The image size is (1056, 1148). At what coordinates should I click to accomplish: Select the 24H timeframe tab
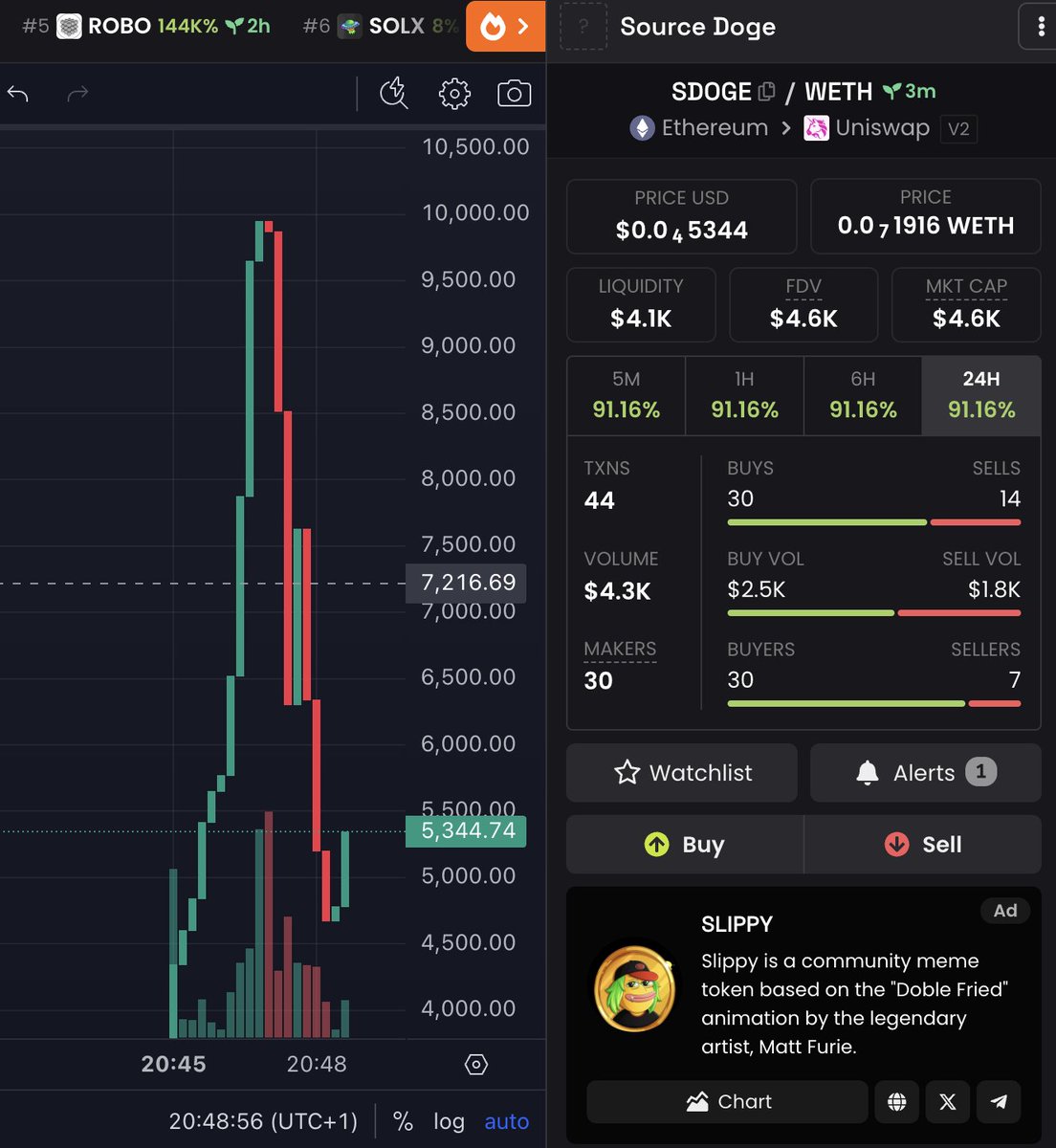point(981,395)
